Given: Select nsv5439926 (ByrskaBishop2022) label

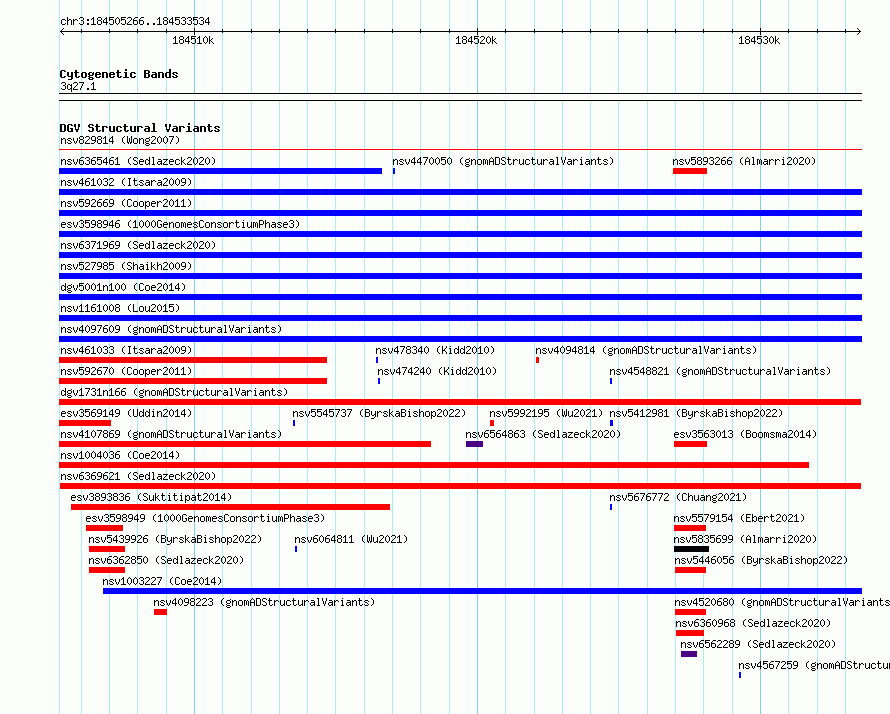Looking at the screenshot, I should coord(175,539).
